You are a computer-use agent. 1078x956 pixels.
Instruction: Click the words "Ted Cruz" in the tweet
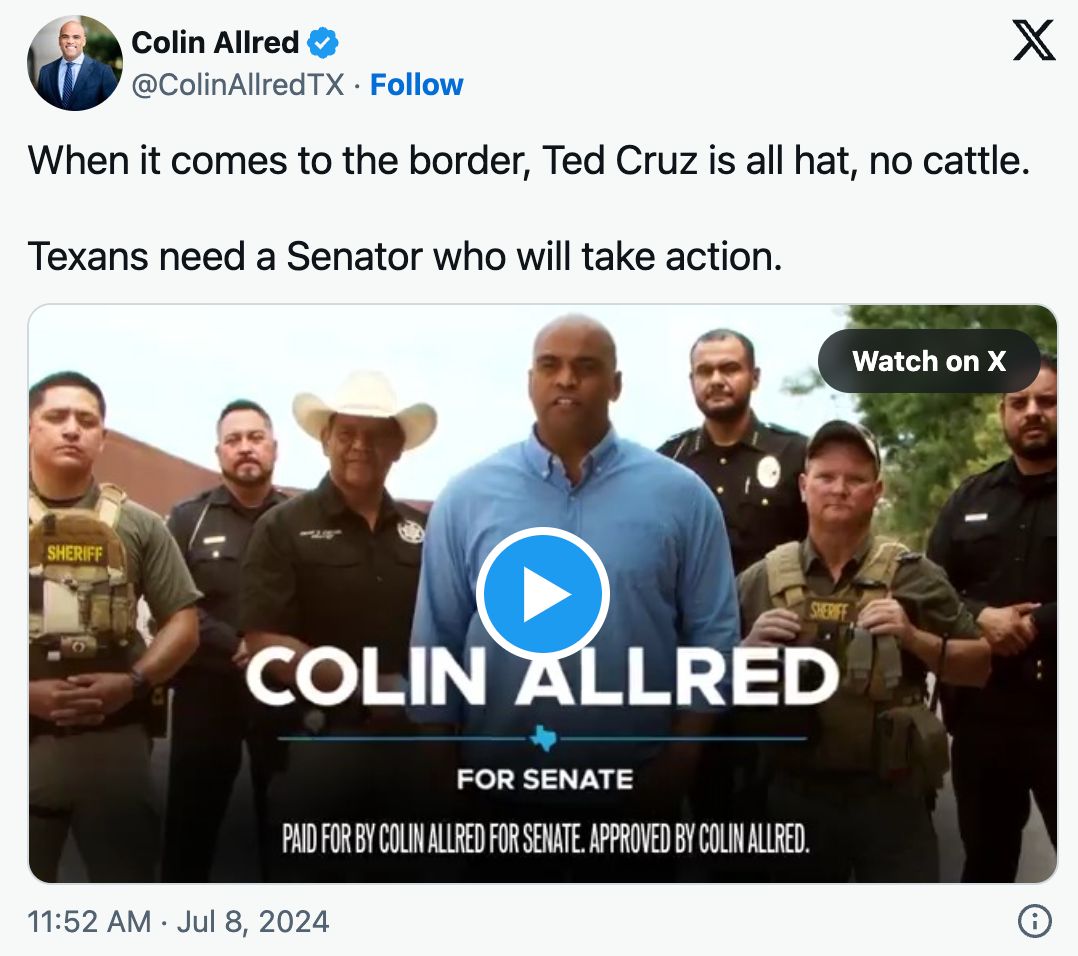click(619, 161)
